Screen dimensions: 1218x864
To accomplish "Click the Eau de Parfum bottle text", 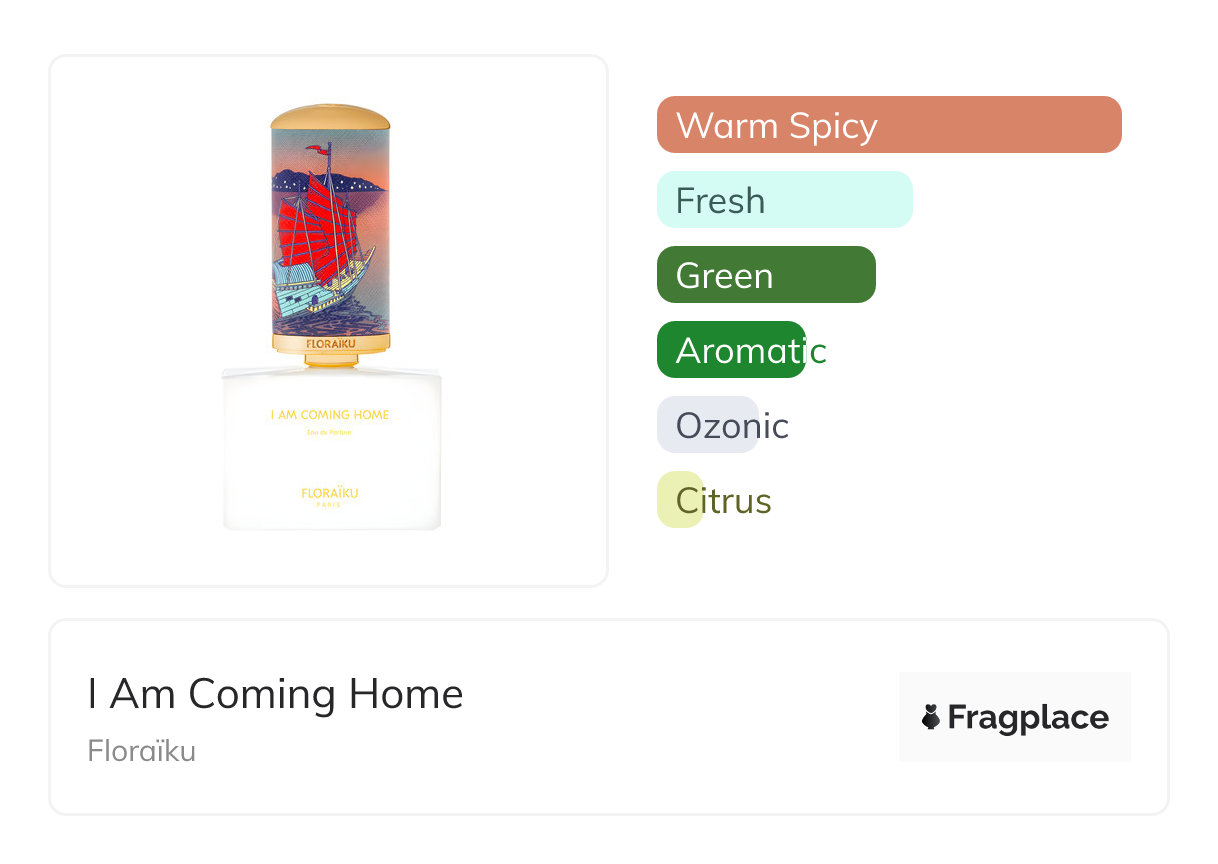I will (x=330, y=432).
